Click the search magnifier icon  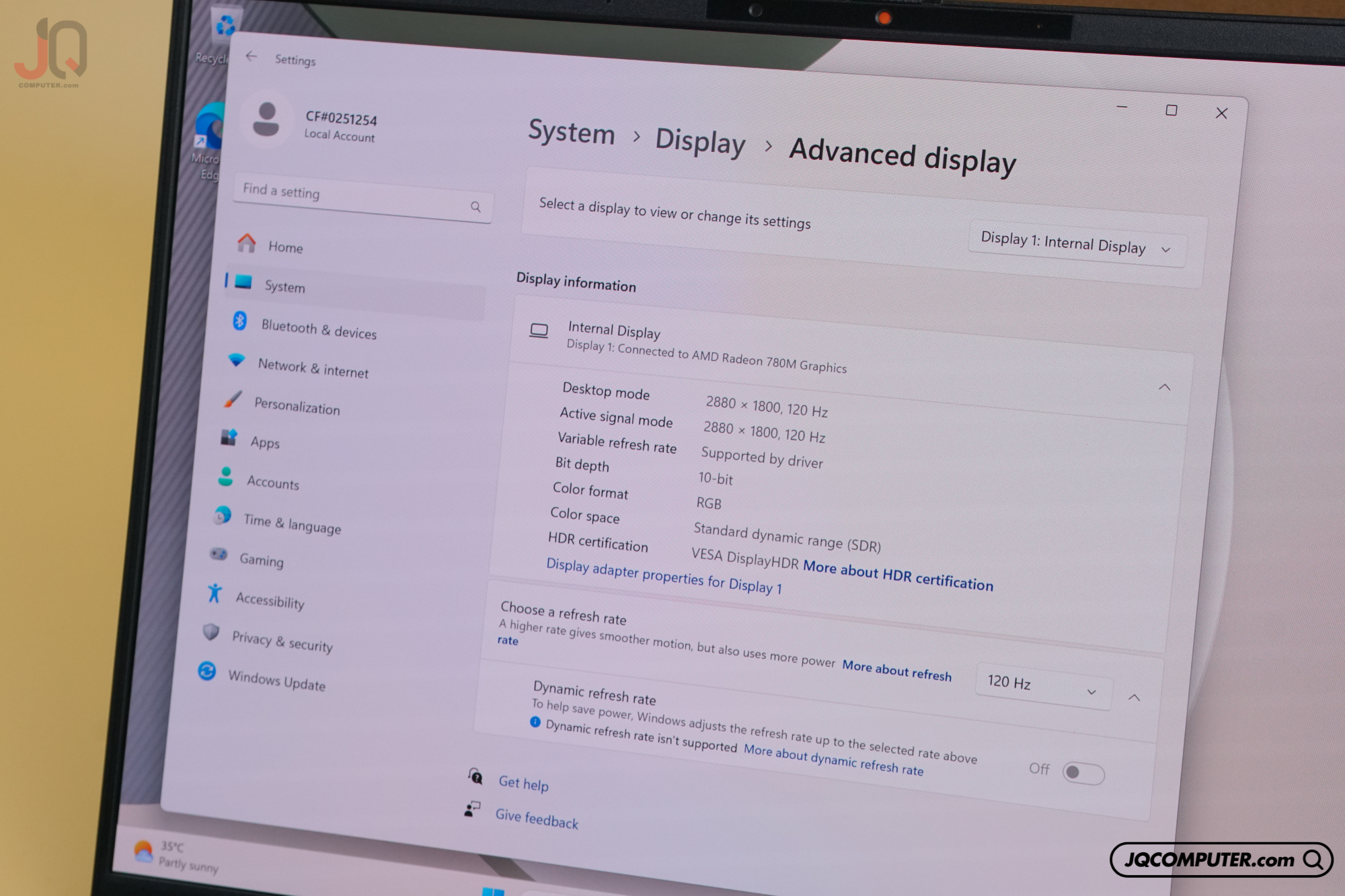[x=475, y=206]
